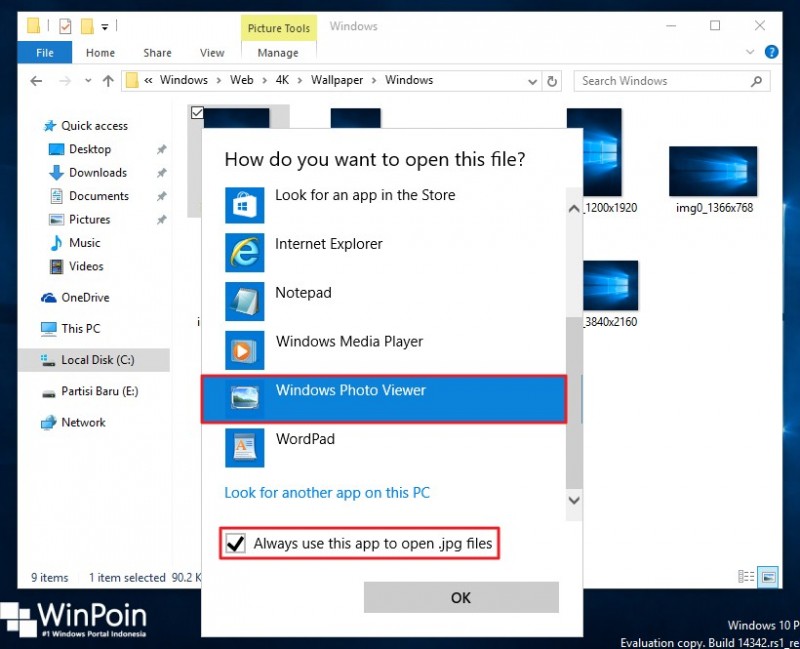Click the Picture Tools contextual tab
Screen dimensions: 800x649
point(279,28)
